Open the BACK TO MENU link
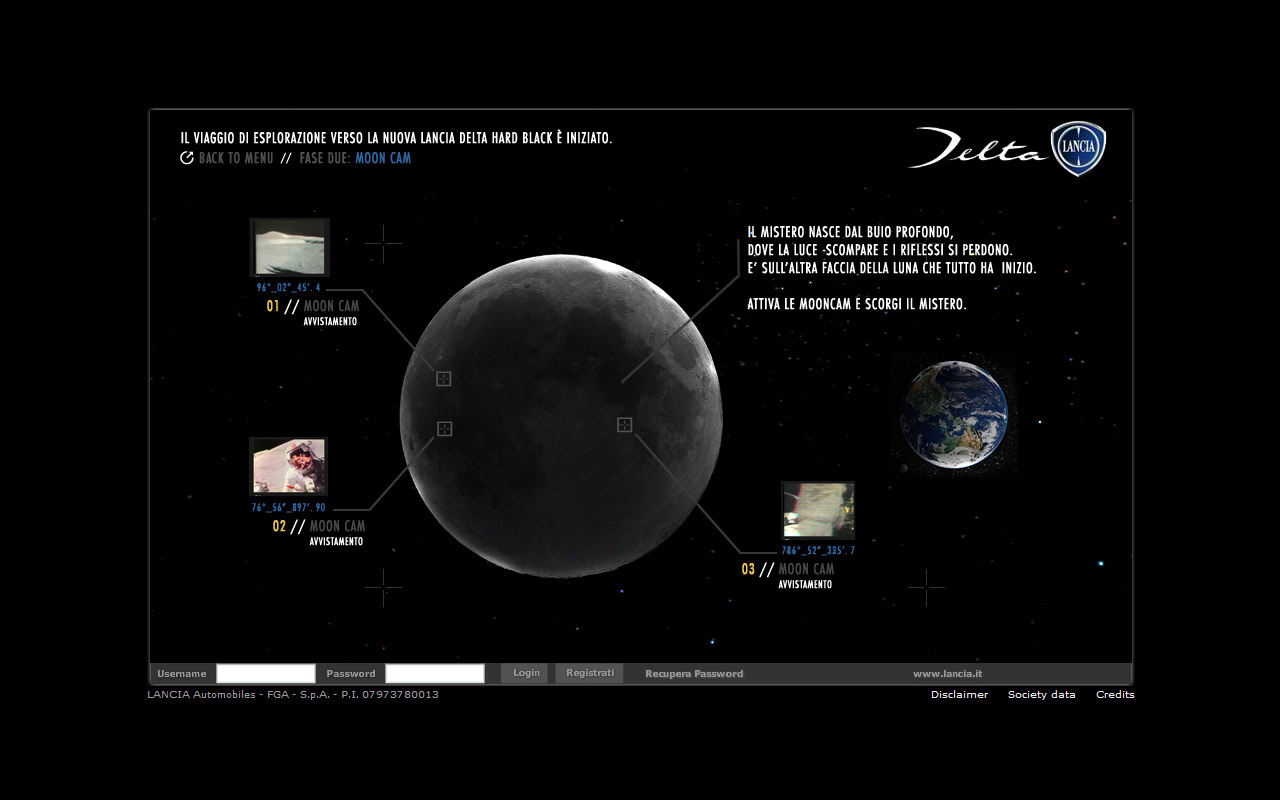1280x800 pixels. (236, 158)
